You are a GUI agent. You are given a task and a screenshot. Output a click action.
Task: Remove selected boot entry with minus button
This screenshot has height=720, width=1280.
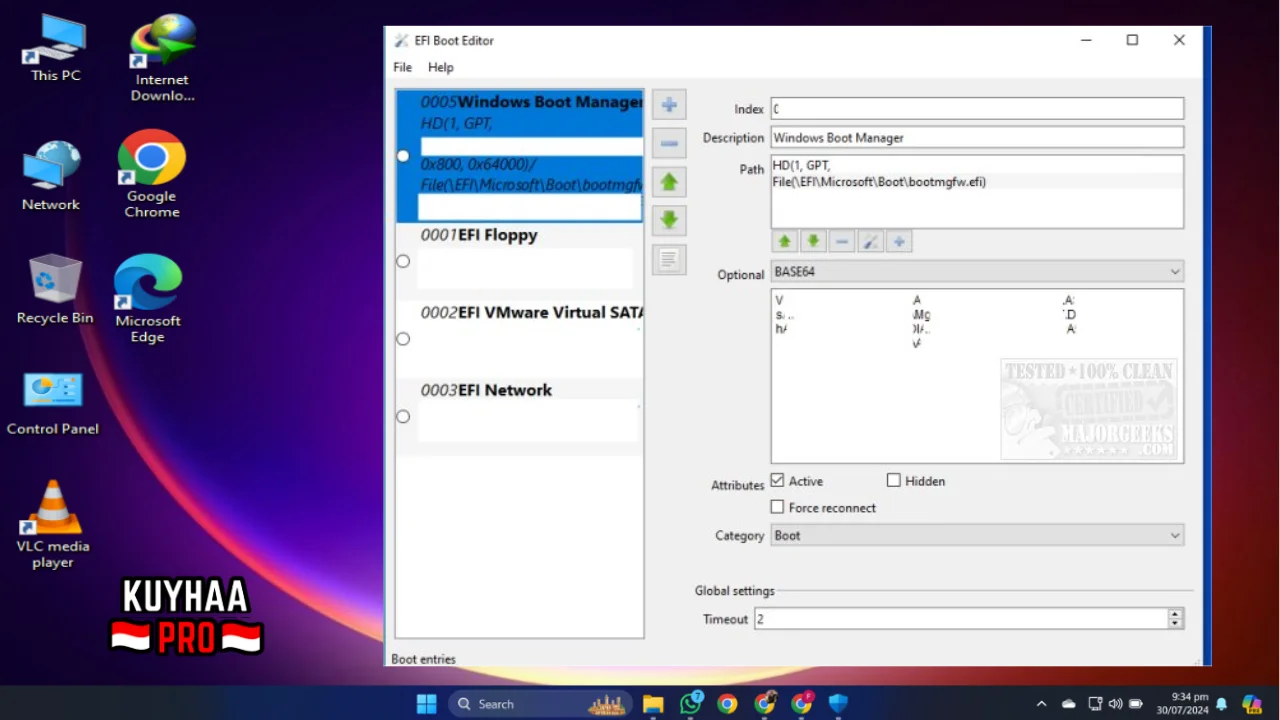(x=669, y=143)
